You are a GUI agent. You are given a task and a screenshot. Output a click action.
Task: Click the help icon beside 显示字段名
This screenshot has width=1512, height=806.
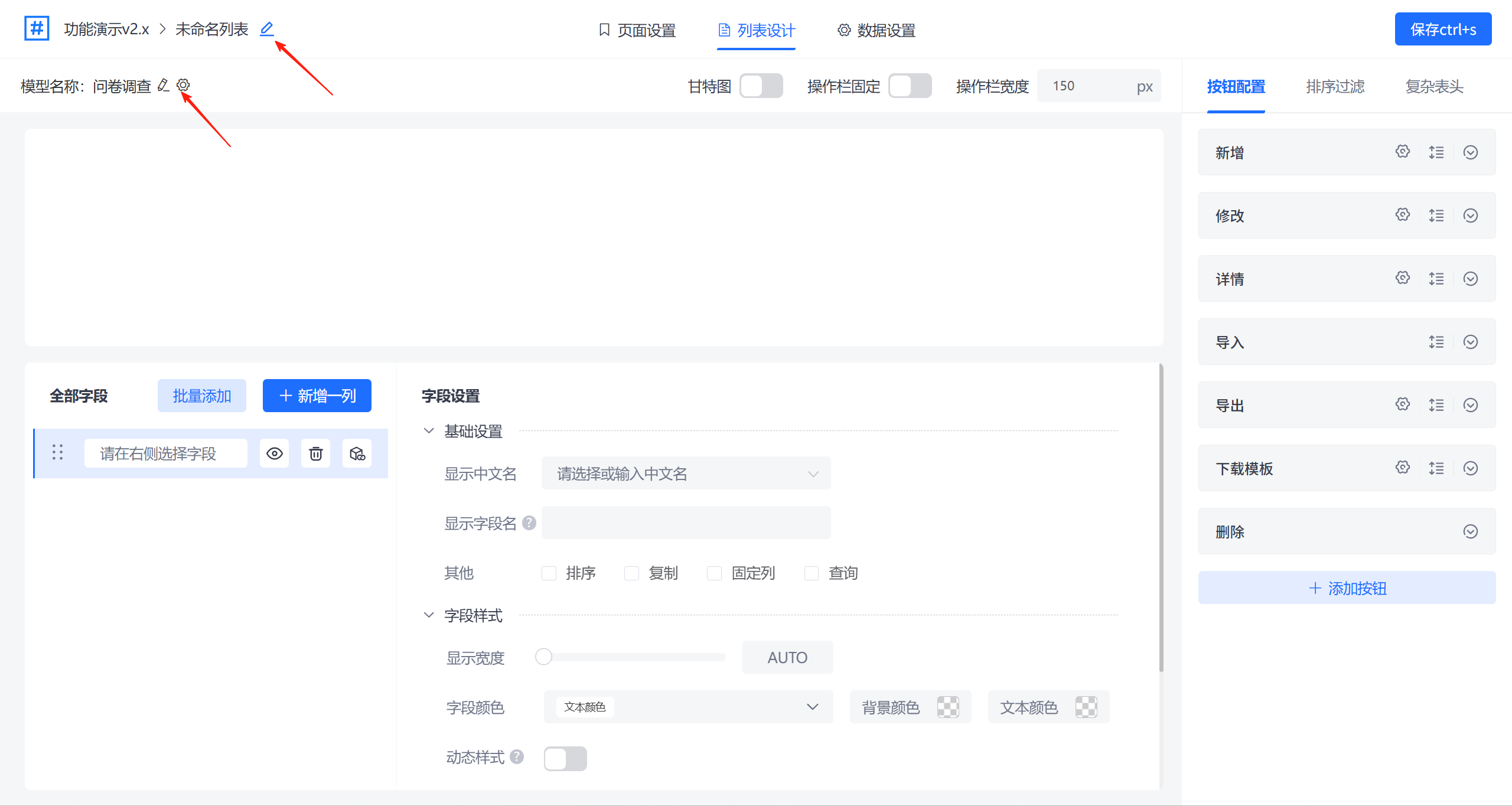pos(529,523)
